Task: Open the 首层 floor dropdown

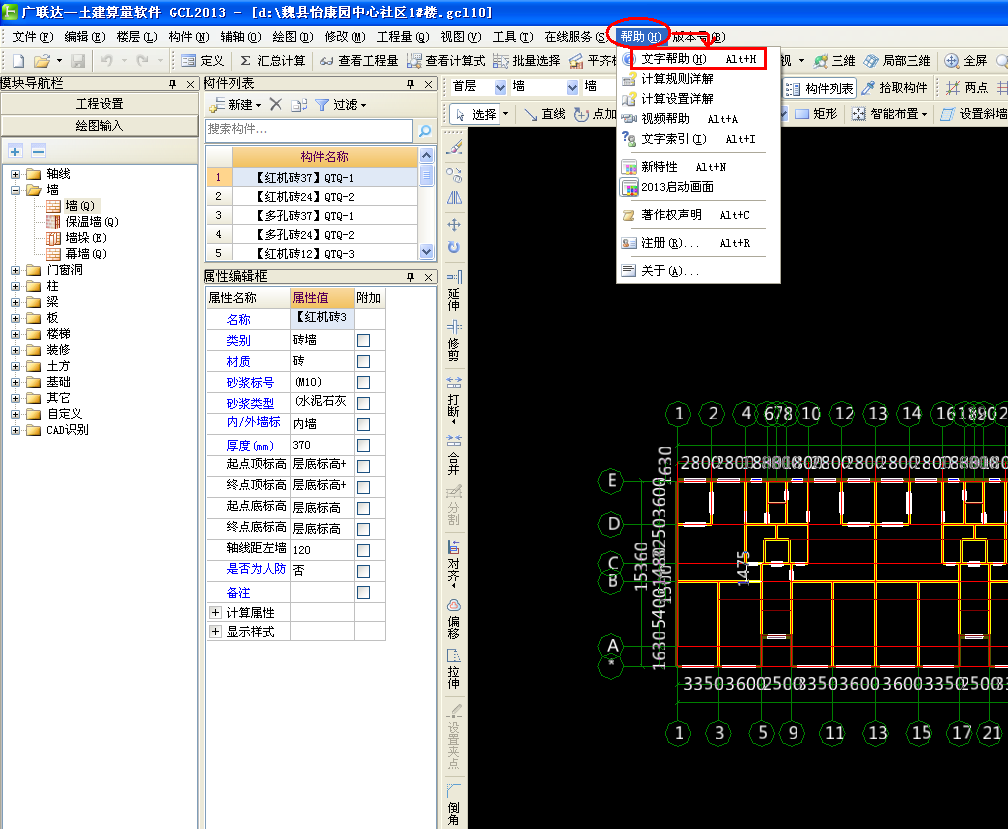Action: tap(500, 87)
